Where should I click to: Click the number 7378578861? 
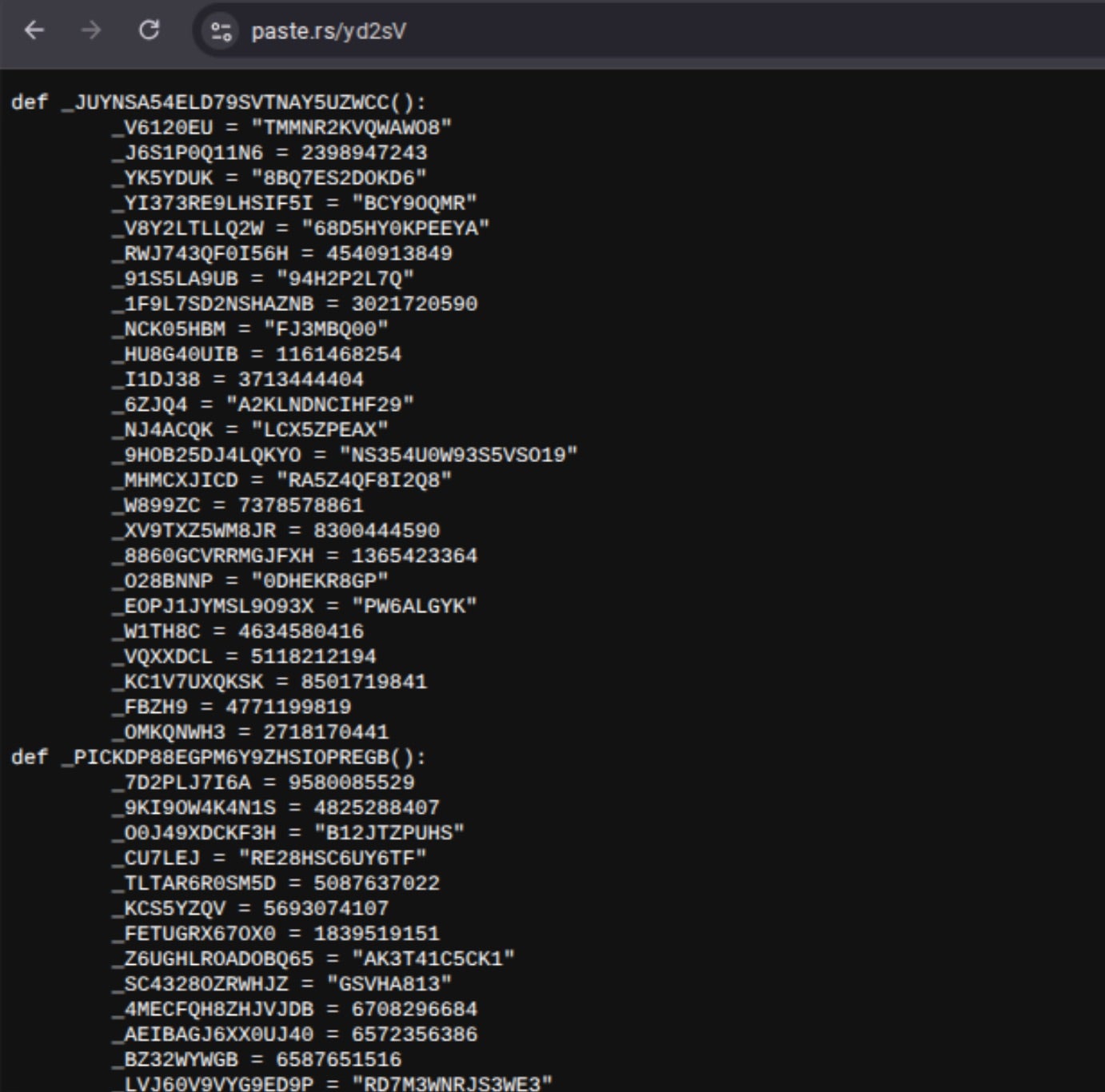pos(301,505)
